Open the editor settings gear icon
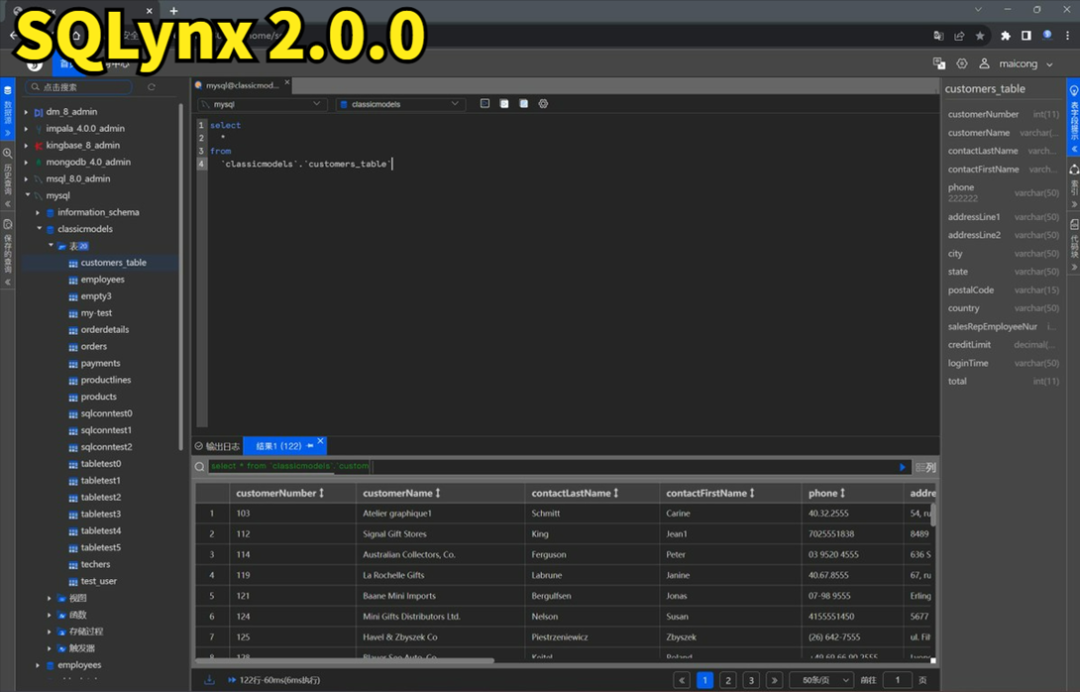The width and height of the screenshot is (1080, 692). [543, 103]
